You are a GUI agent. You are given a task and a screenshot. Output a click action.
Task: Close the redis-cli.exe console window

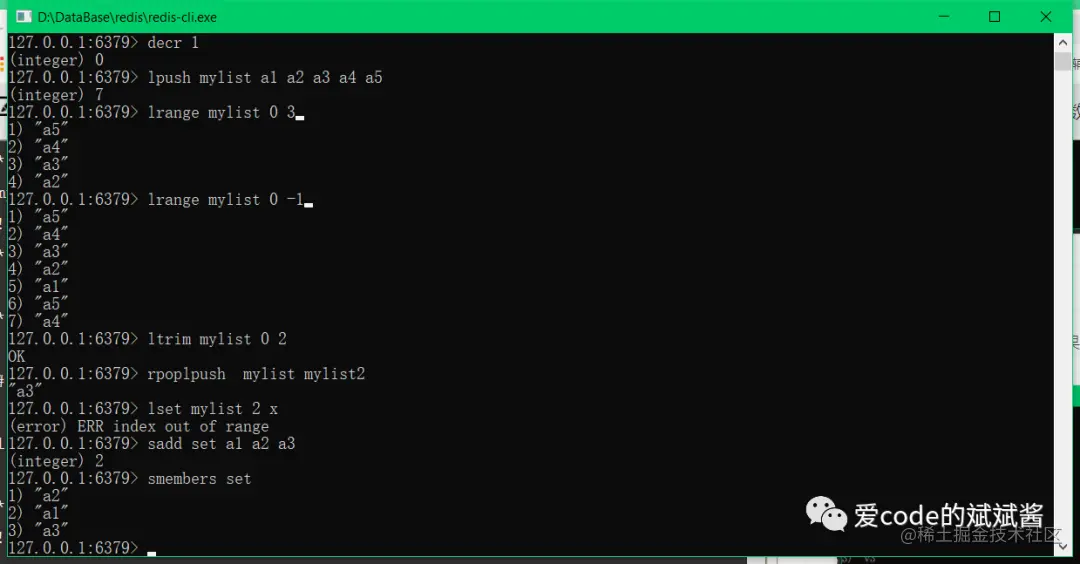(x=1046, y=17)
